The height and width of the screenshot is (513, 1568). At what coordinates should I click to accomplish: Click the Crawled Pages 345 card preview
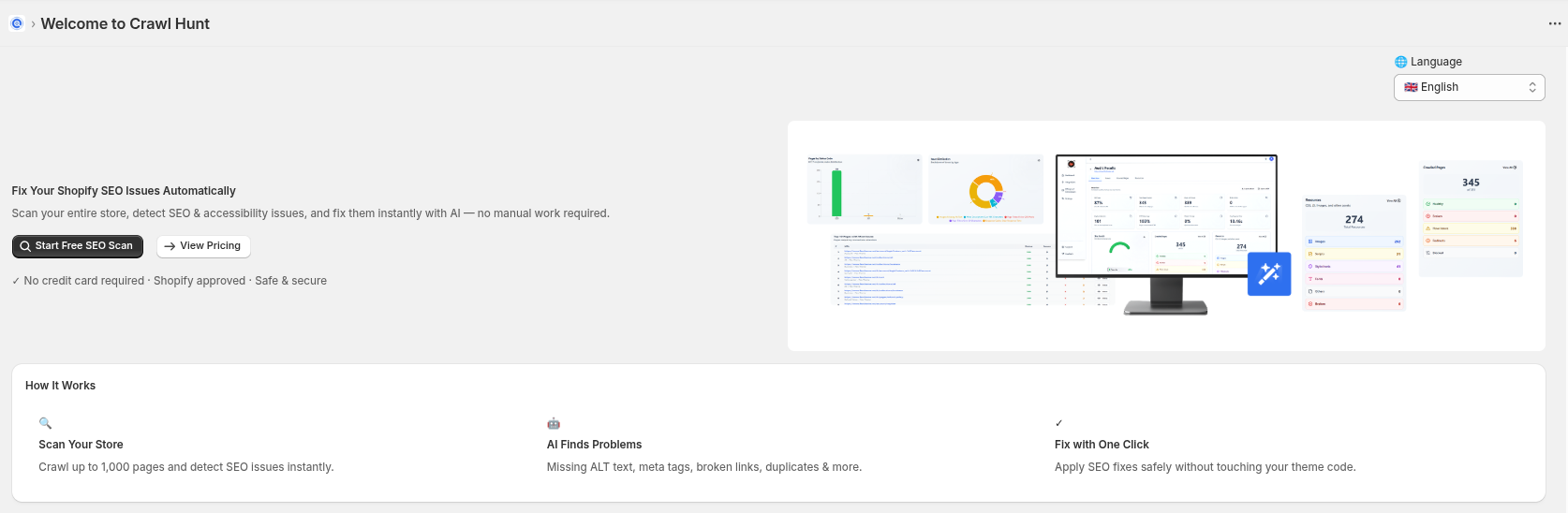click(x=1471, y=219)
